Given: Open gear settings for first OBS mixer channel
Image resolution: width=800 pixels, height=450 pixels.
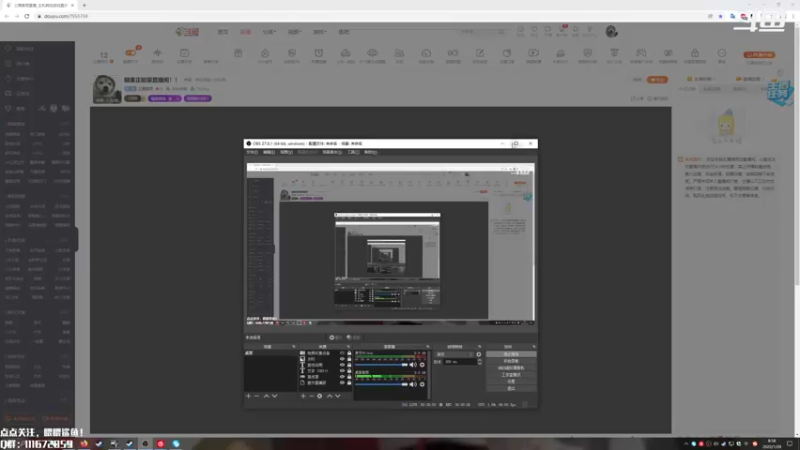Looking at the screenshot, I should 422,365.
